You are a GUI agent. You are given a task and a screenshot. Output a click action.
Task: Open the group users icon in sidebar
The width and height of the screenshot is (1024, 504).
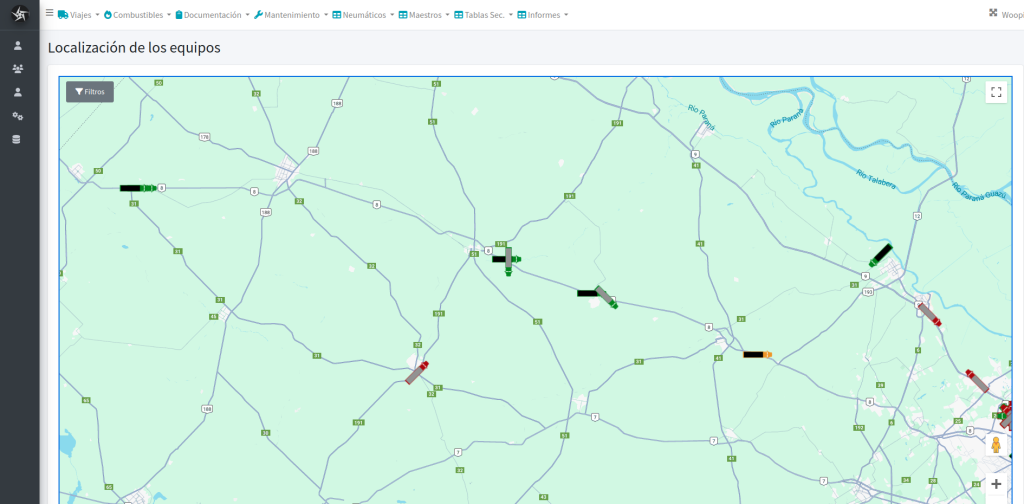(18, 69)
